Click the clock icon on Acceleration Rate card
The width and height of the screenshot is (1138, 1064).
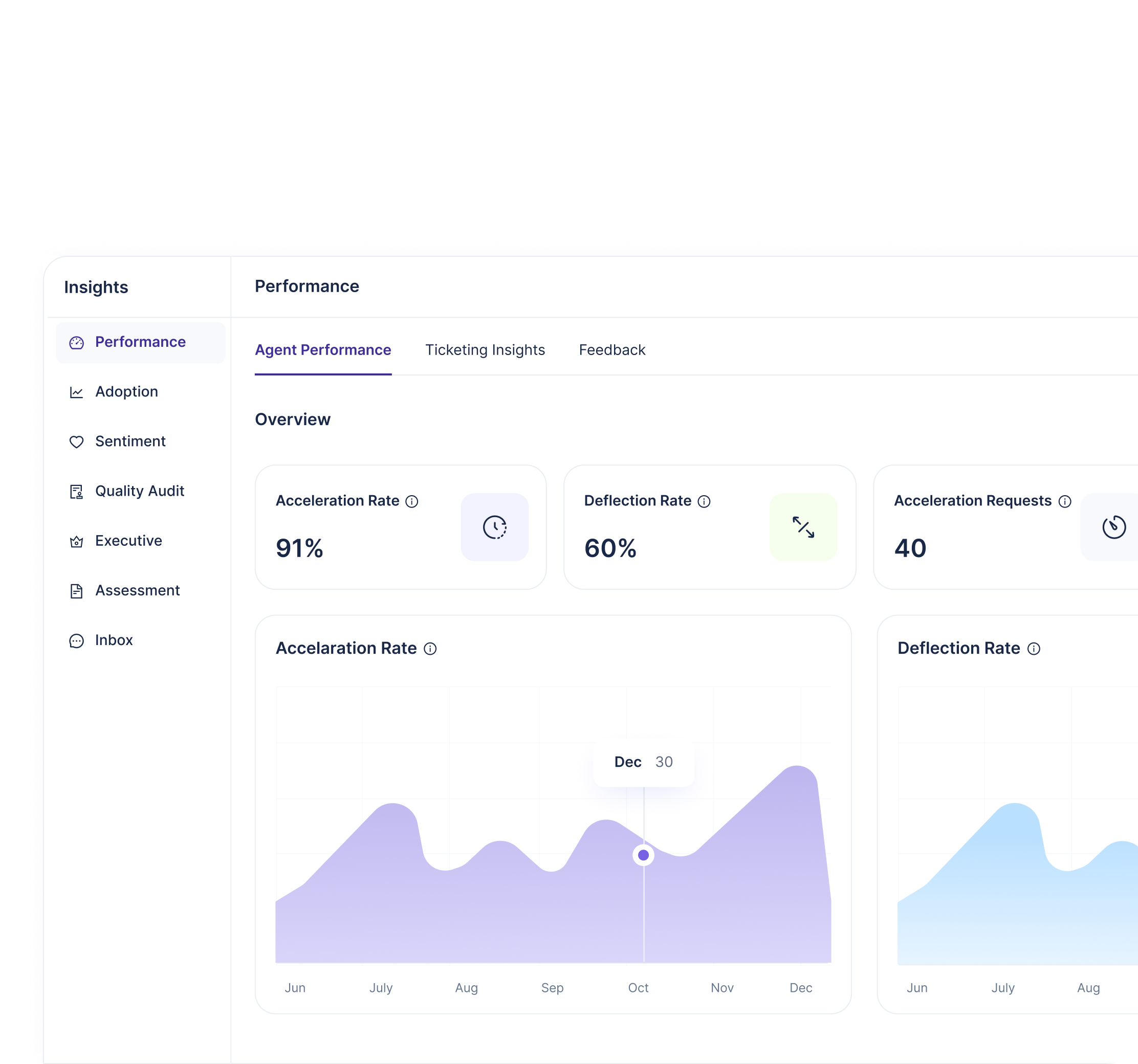[x=495, y=527]
